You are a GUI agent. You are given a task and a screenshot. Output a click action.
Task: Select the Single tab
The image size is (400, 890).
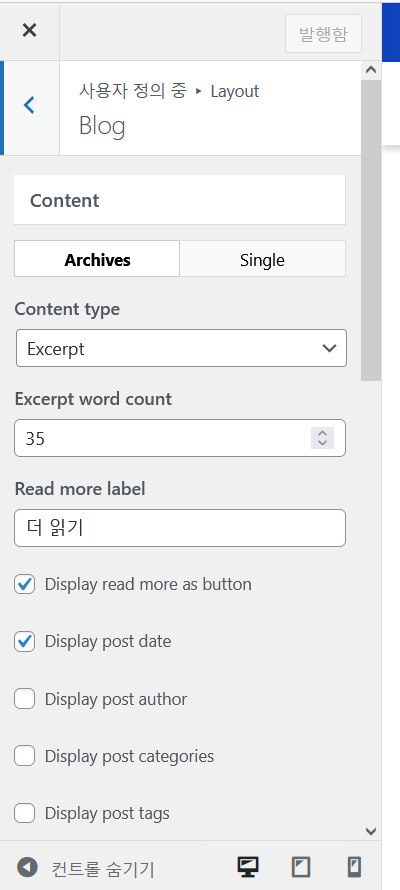[x=262, y=259]
